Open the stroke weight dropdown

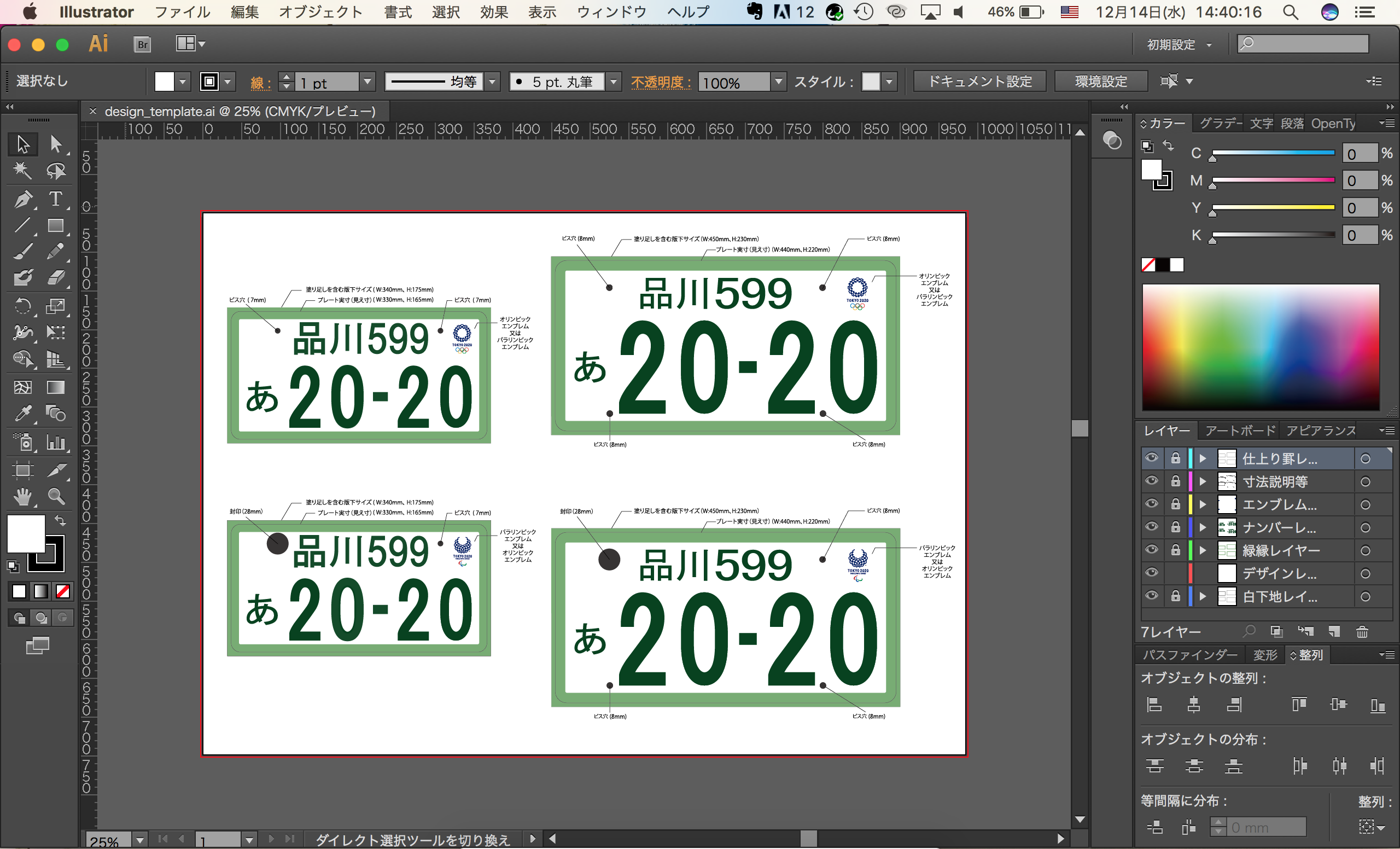click(367, 82)
